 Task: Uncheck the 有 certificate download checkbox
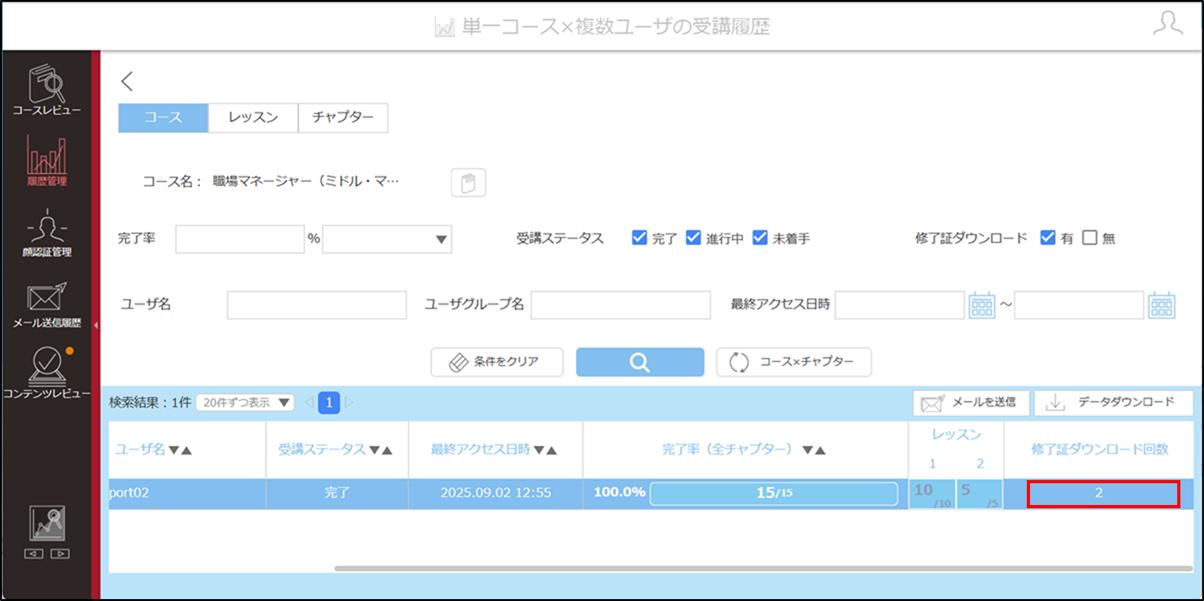pyautogui.click(x=1048, y=238)
